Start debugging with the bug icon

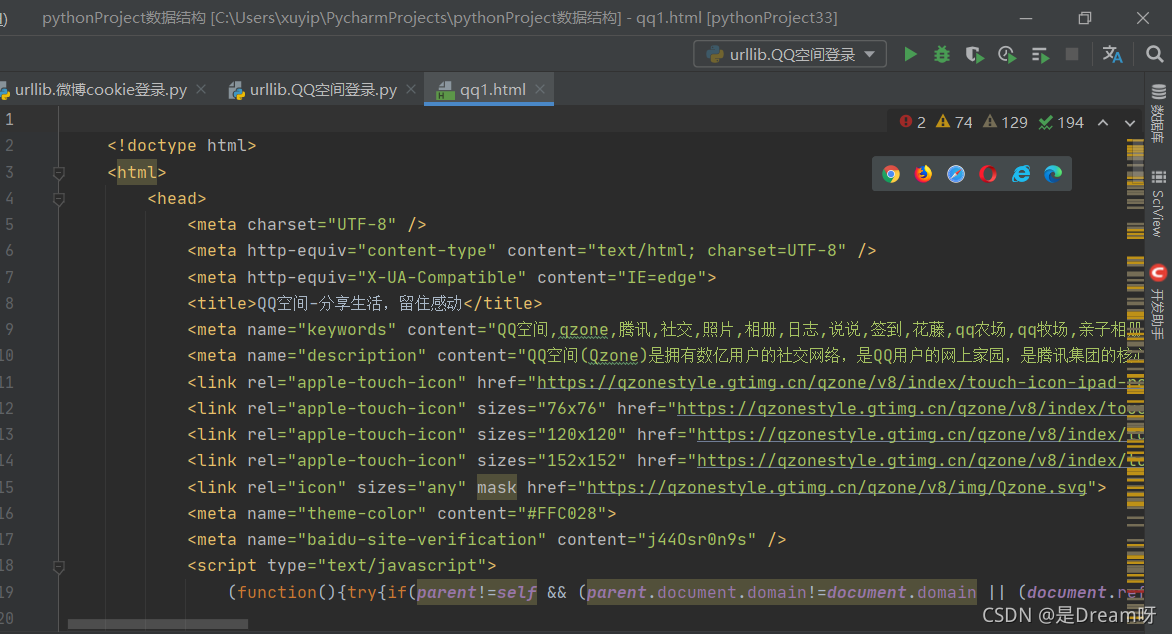point(942,55)
